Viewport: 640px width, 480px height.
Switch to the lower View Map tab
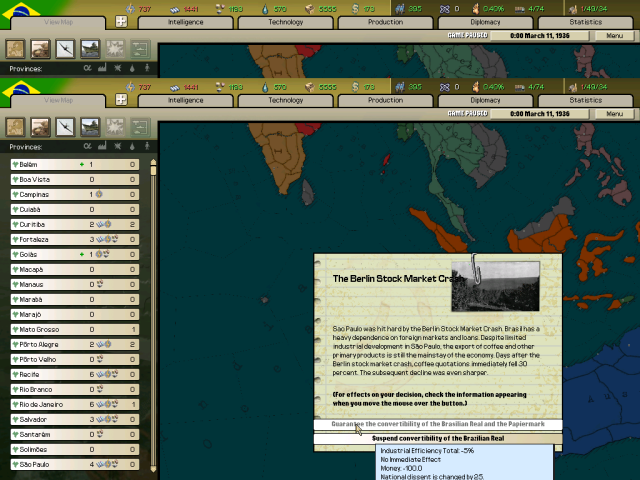pos(58,100)
